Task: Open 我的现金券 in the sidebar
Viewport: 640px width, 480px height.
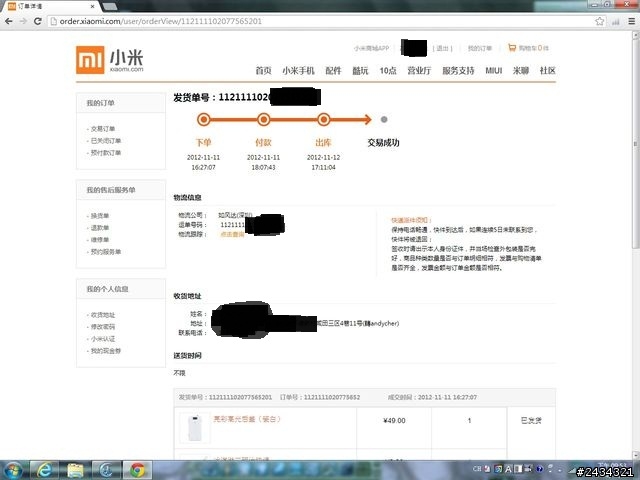Action: 106,351
